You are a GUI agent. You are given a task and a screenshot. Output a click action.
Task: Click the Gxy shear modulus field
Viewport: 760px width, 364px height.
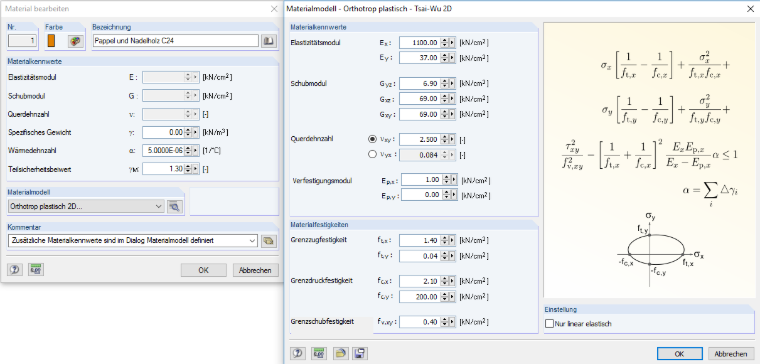[x=420, y=115]
